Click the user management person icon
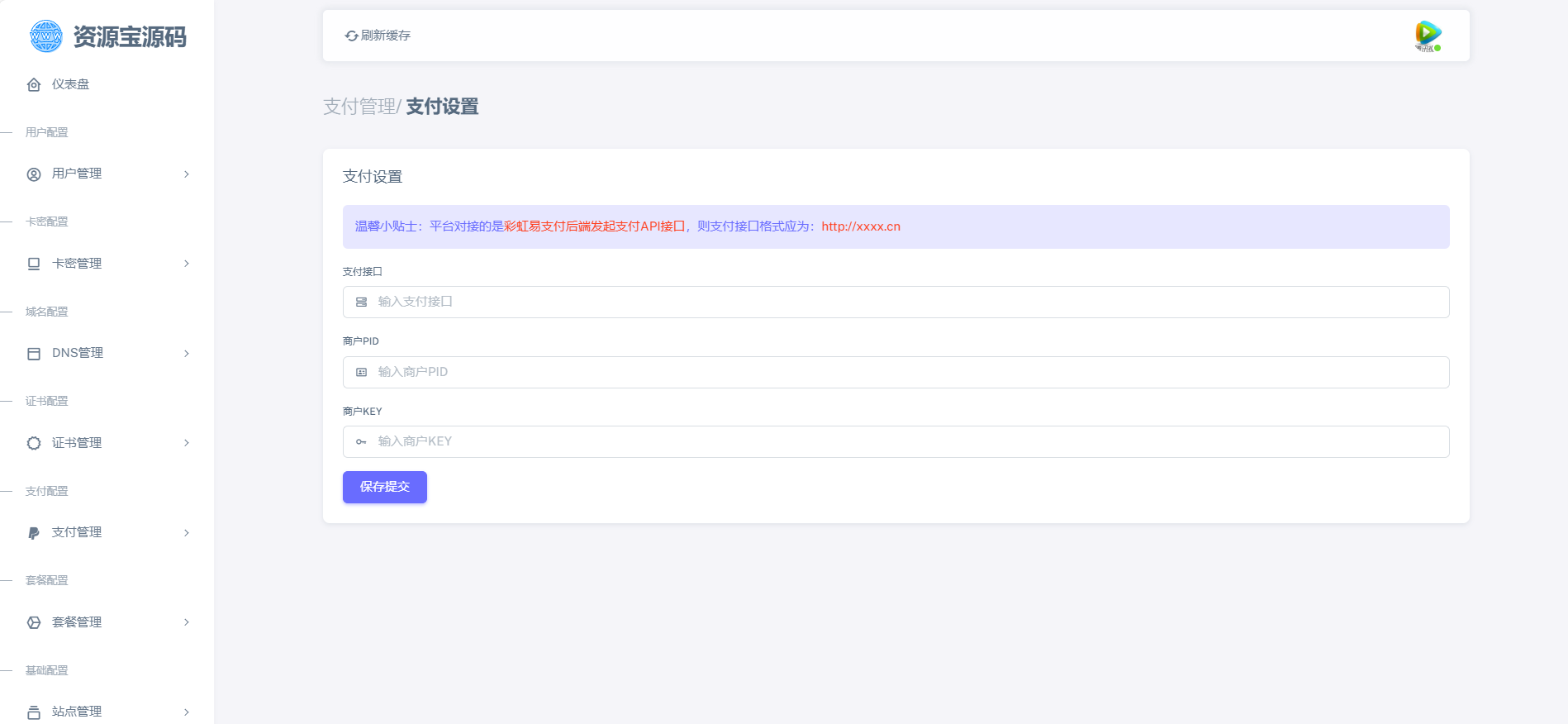Screen dimensions: 1568x724 [x=34, y=174]
